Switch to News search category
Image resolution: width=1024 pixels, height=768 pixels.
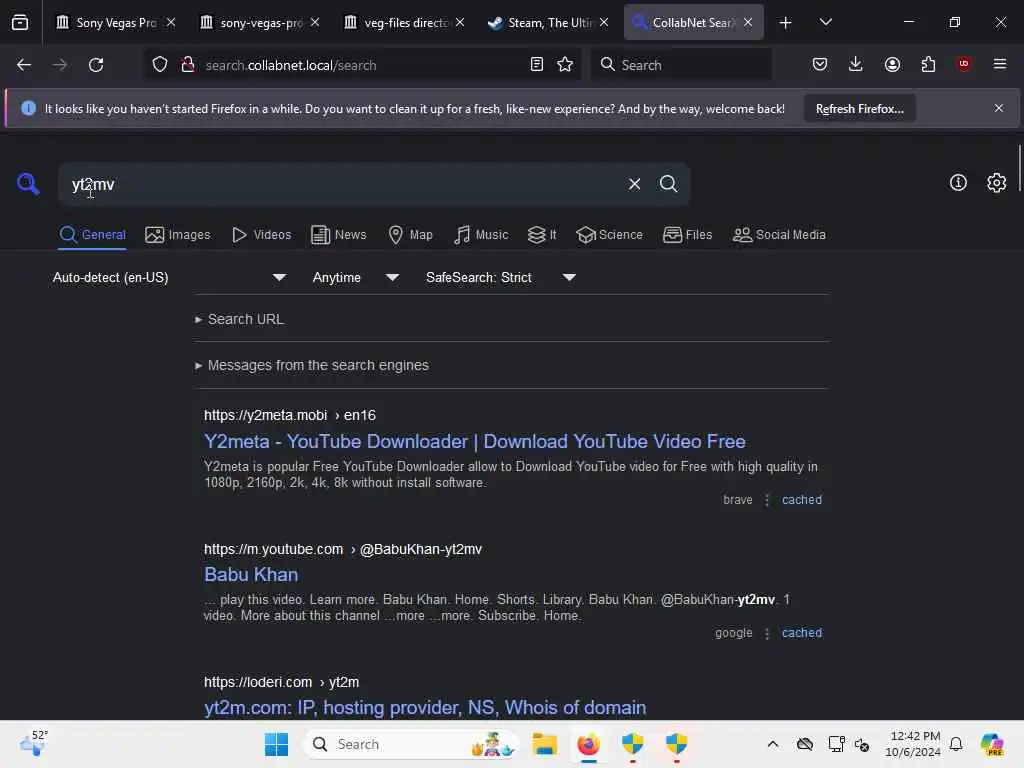click(x=338, y=234)
